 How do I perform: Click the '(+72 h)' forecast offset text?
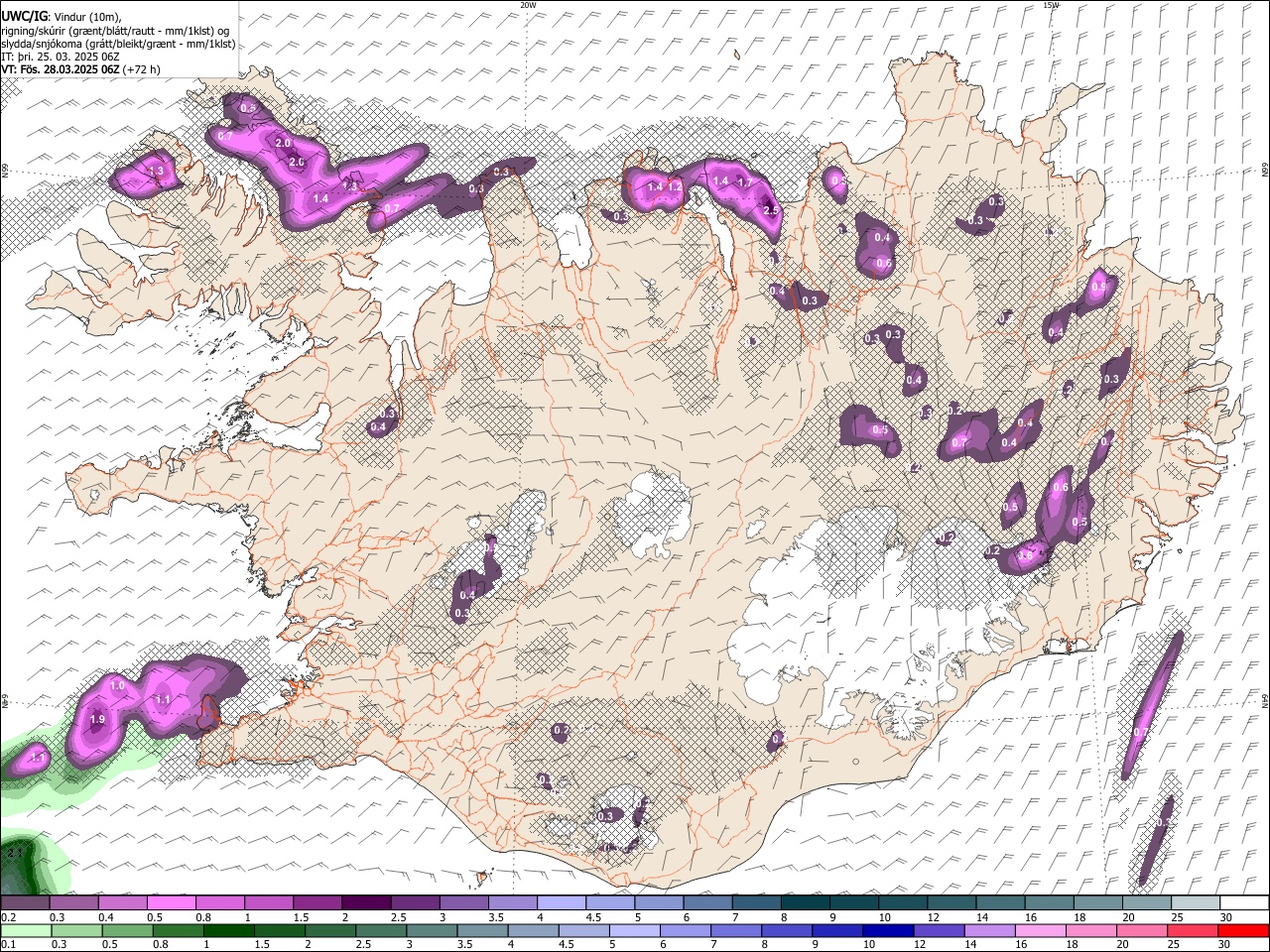(x=142, y=69)
